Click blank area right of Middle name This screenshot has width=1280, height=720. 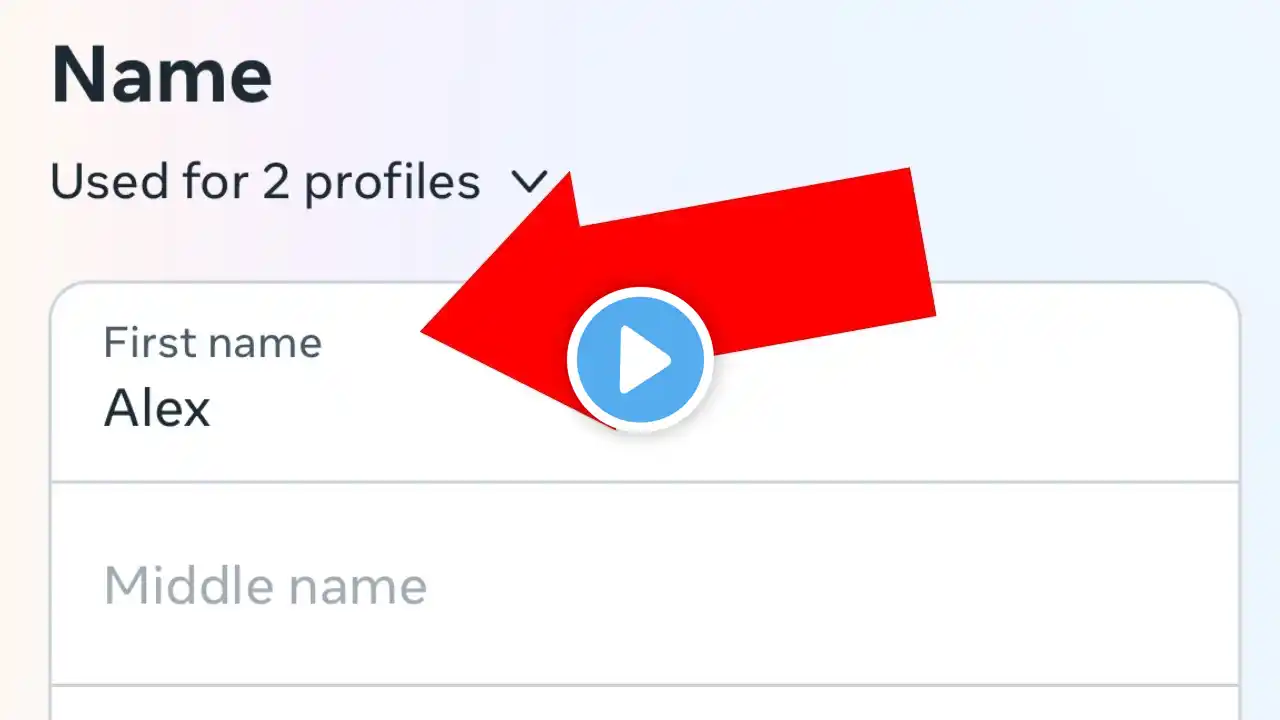tap(830, 586)
